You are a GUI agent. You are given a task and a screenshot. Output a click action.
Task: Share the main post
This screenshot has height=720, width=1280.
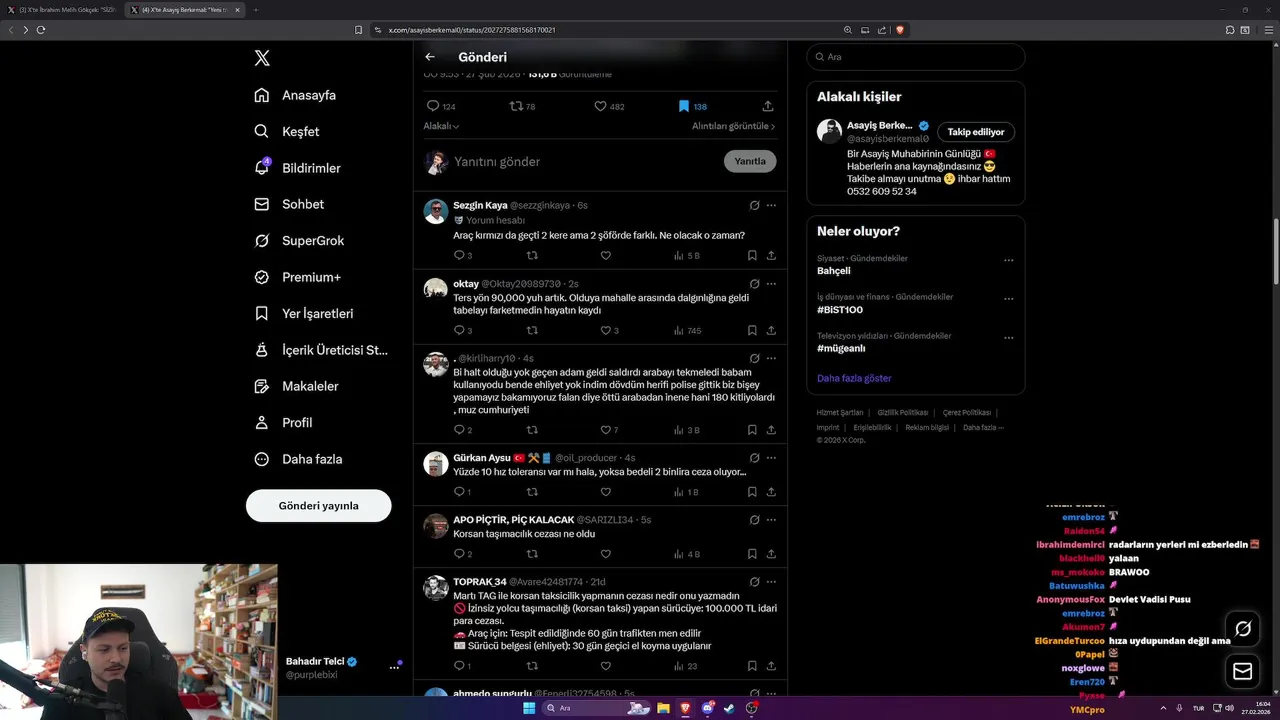click(x=768, y=106)
